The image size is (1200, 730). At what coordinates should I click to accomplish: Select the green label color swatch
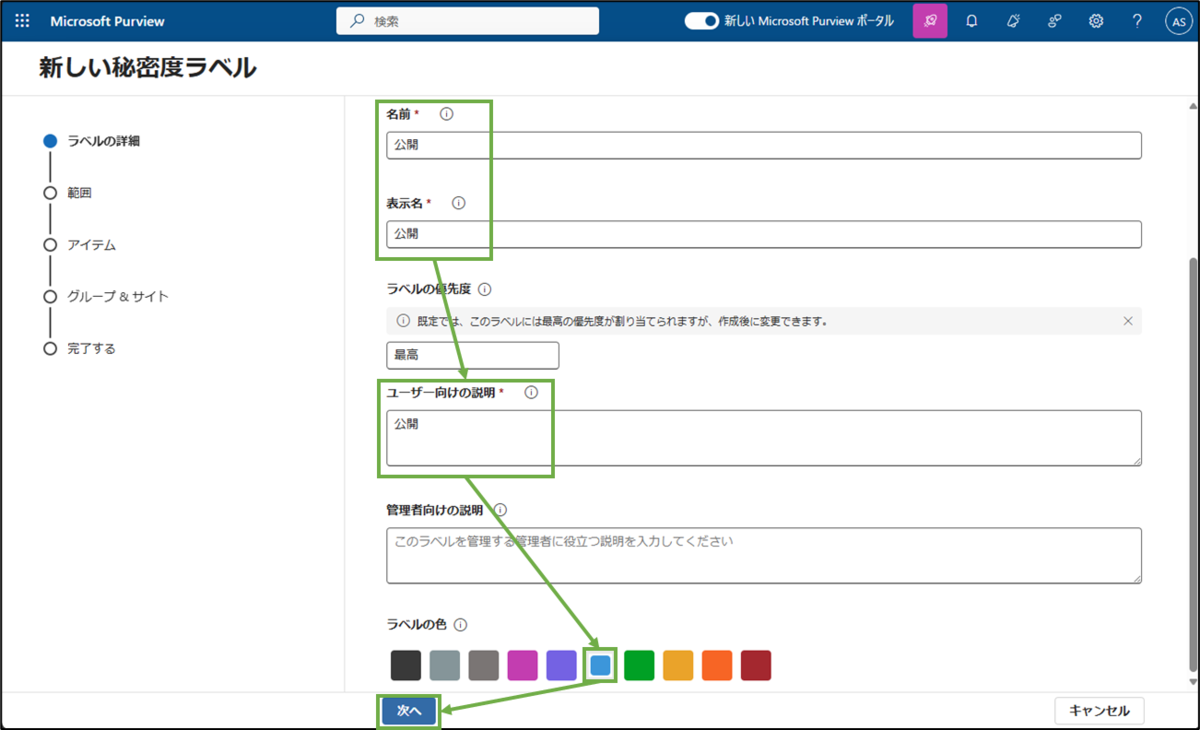(639, 665)
